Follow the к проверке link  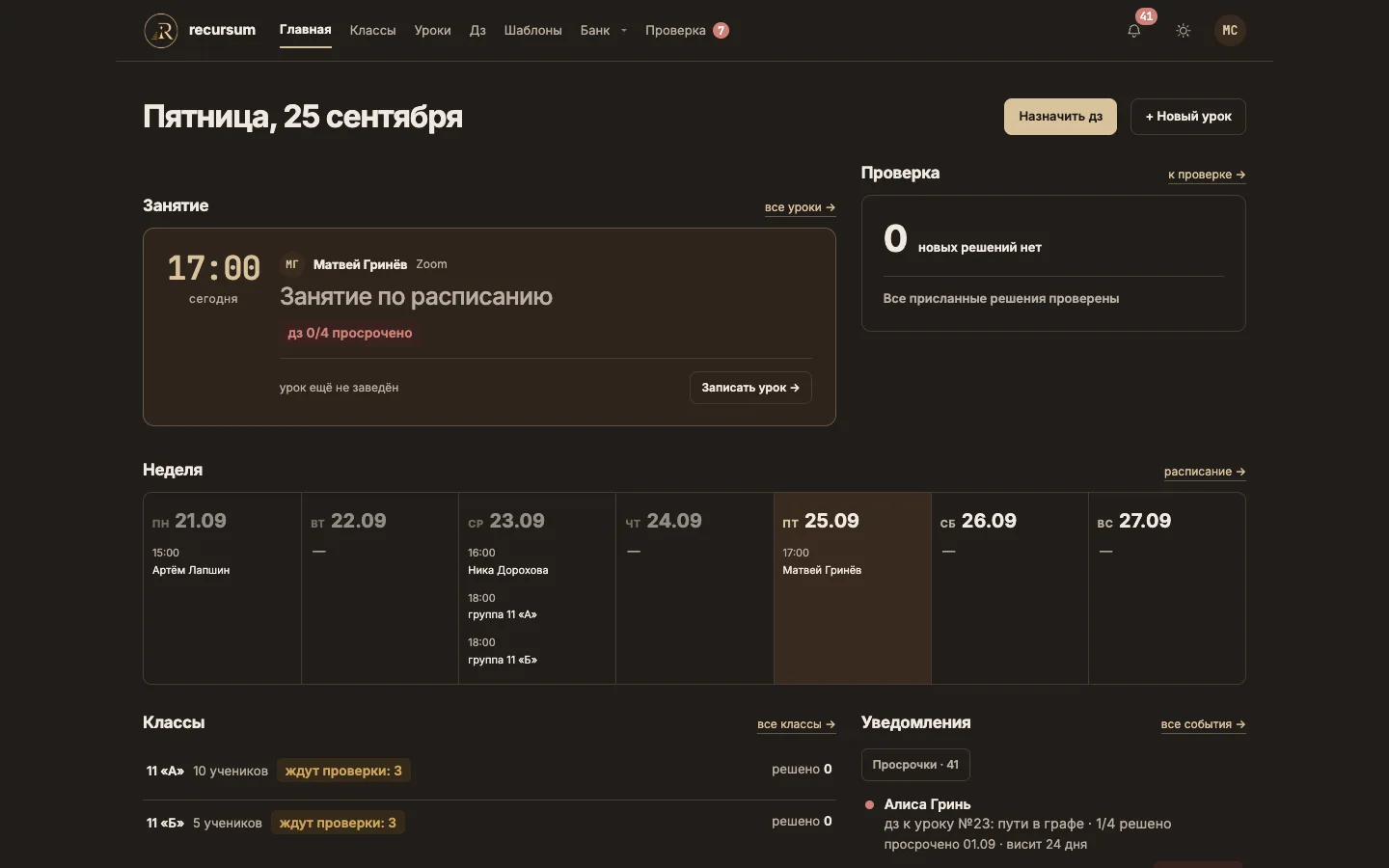click(x=1207, y=175)
